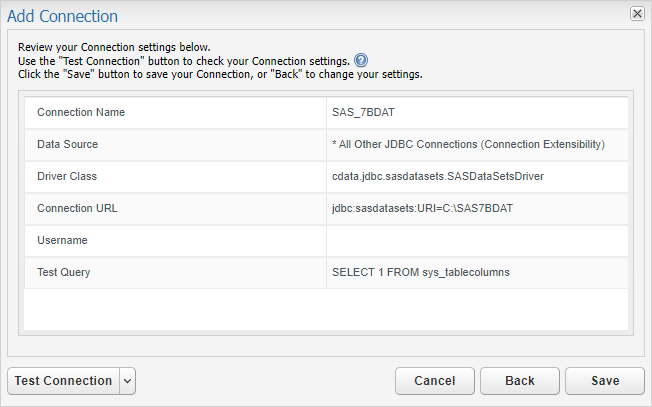Click the Add Connection dialog title
The width and height of the screenshot is (652, 407).
[x=62, y=16]
